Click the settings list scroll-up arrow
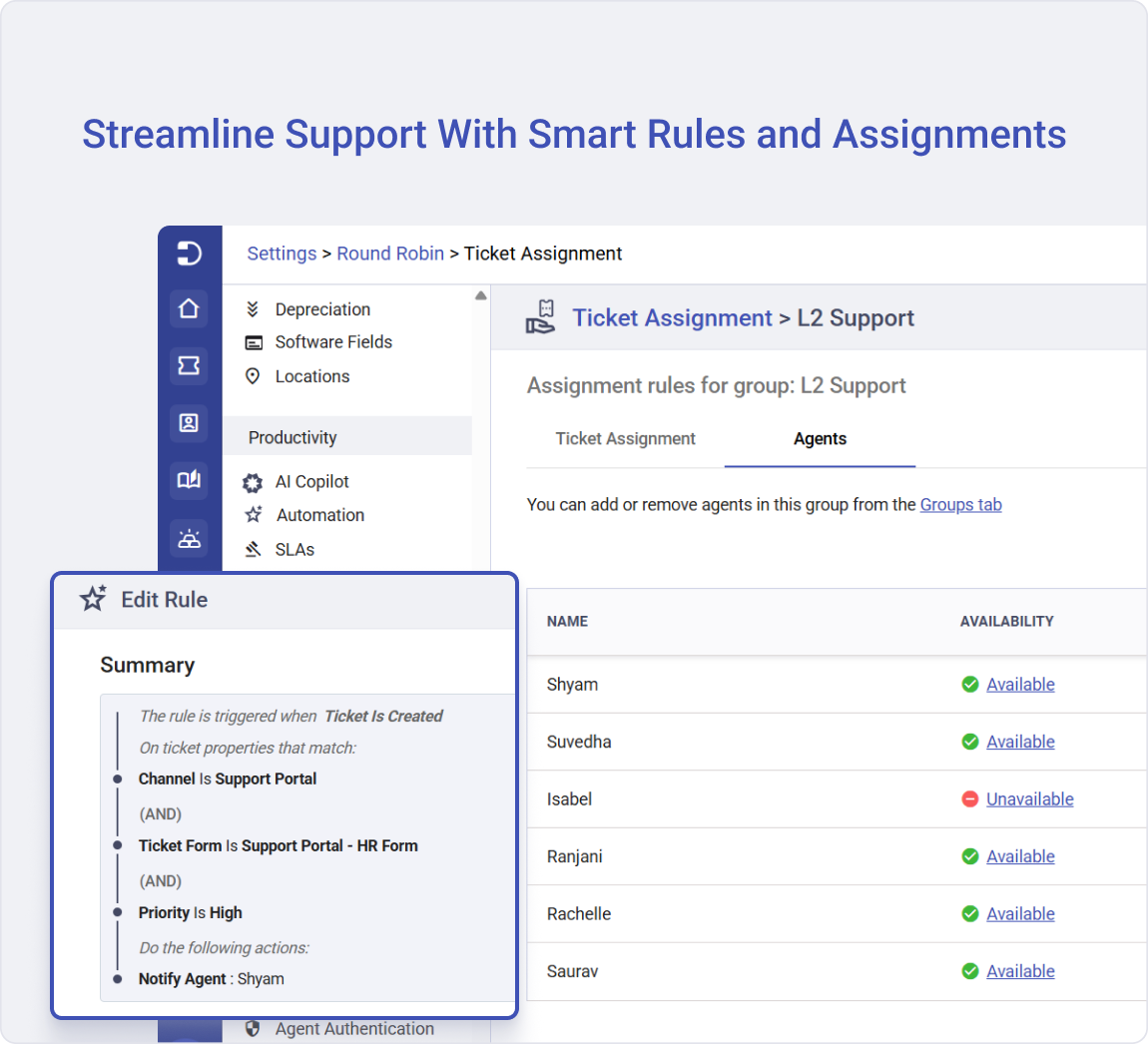This screenshot has height=1044, width=1148. pyautogui.click(x=481, y=295)
